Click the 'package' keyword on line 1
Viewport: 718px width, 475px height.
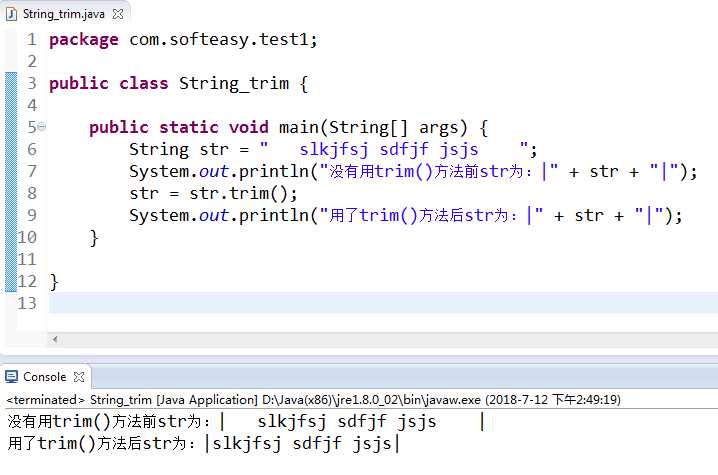point(84,40)
